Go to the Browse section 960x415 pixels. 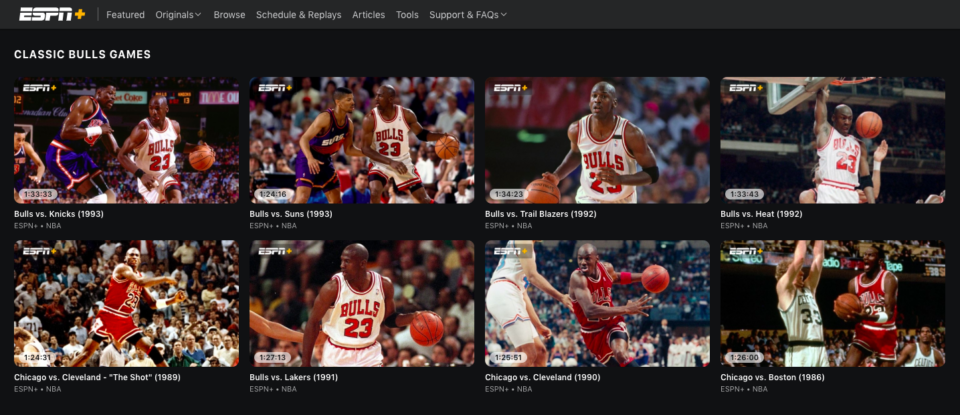point(229,15)
